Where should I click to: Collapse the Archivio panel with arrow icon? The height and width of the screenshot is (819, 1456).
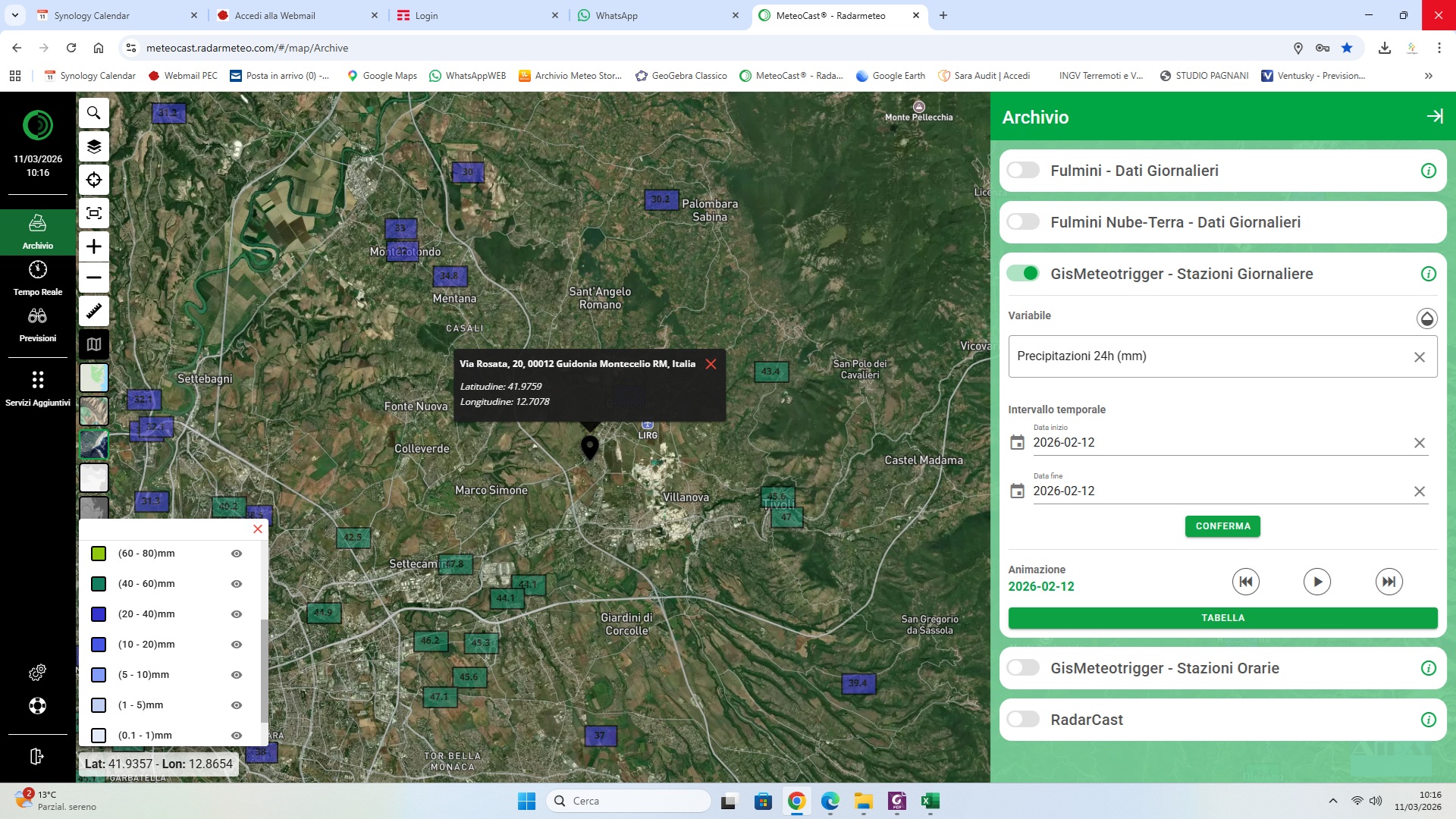[1434, 116]
